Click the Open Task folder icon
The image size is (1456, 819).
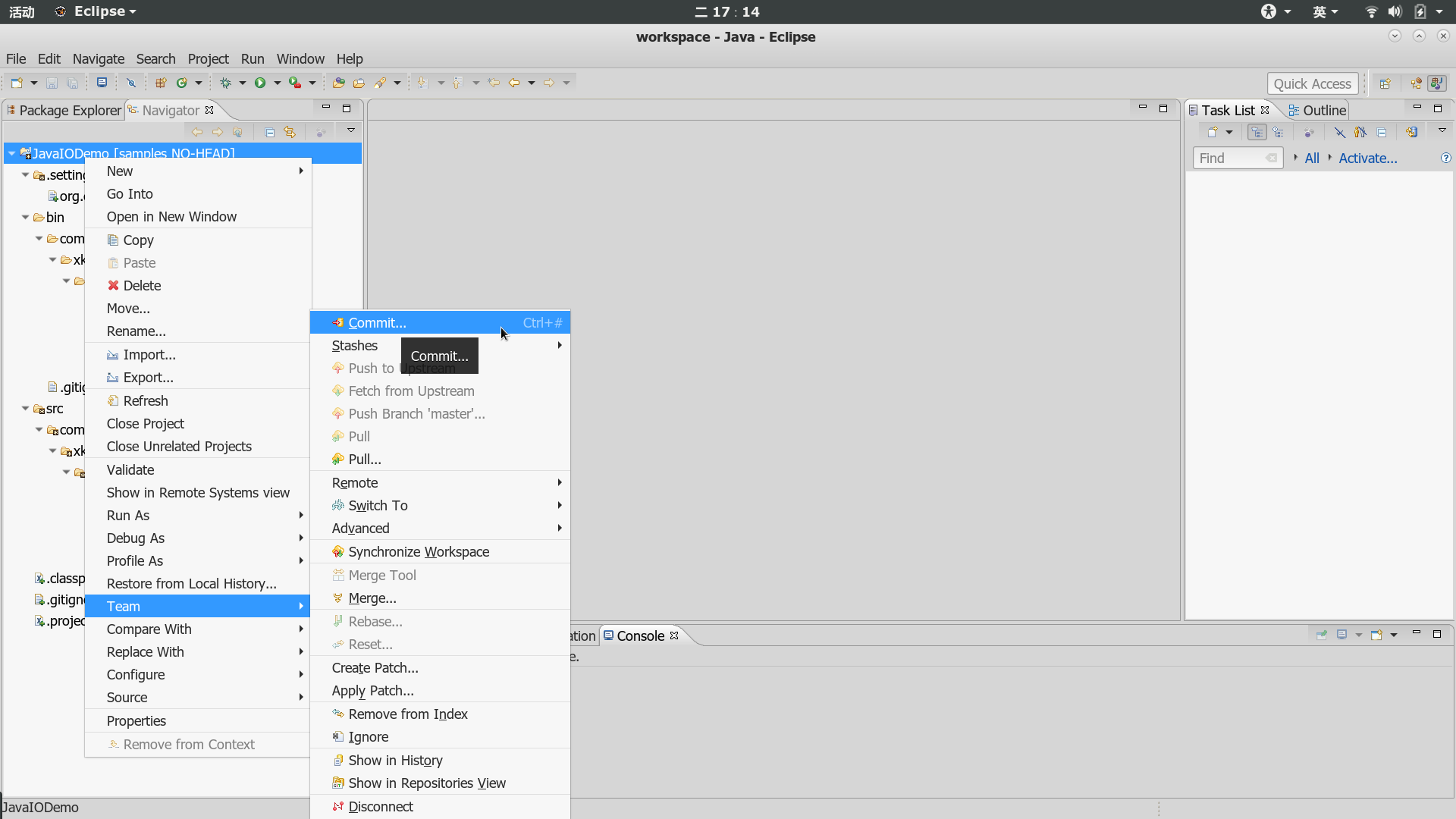pos(359,83)
